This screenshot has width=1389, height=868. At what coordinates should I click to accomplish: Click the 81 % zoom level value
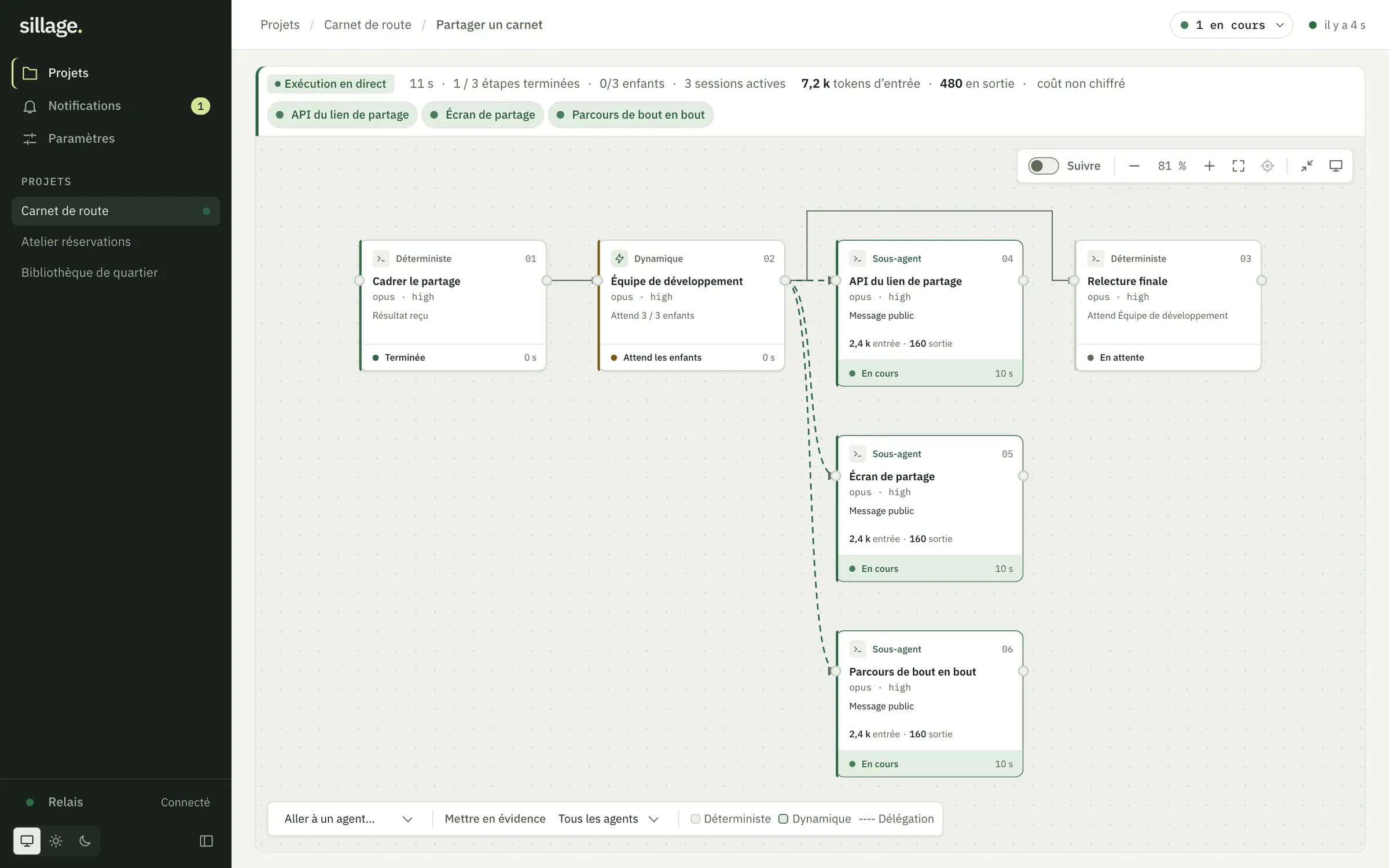pyautogui.click(x=1172, y=166)
